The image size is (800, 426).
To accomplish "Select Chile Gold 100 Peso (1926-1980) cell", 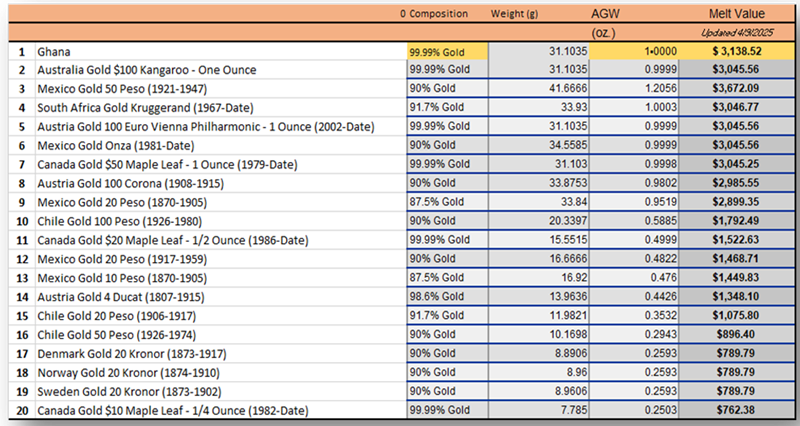I will [x=221, y=221].
